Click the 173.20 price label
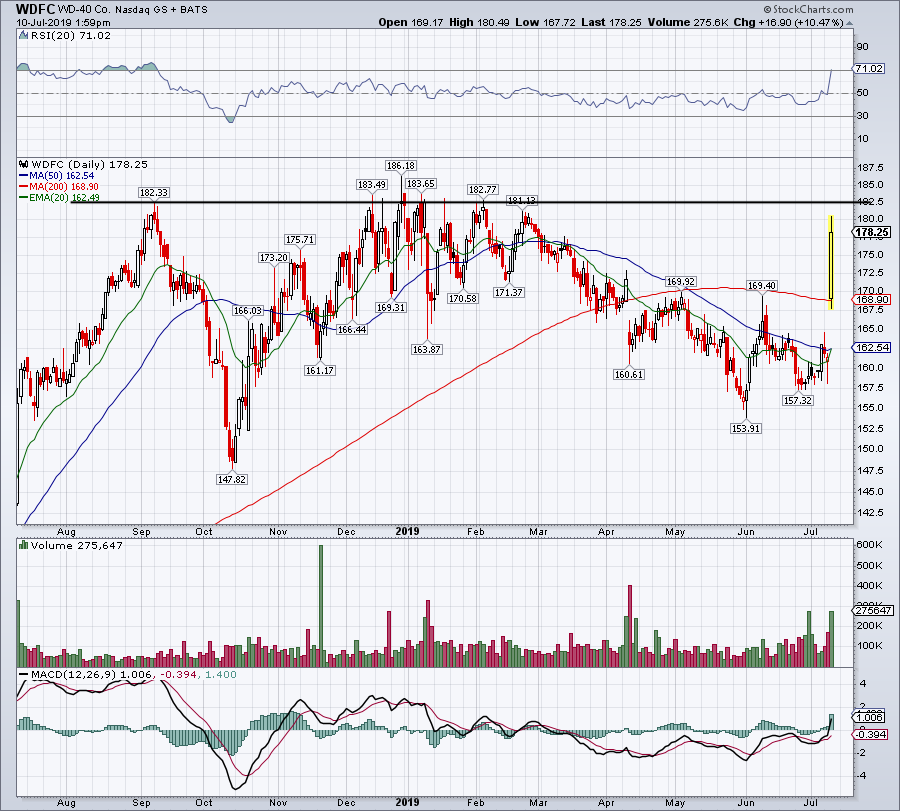The height and width of the screenshot is (811, 900). [274, 258]
